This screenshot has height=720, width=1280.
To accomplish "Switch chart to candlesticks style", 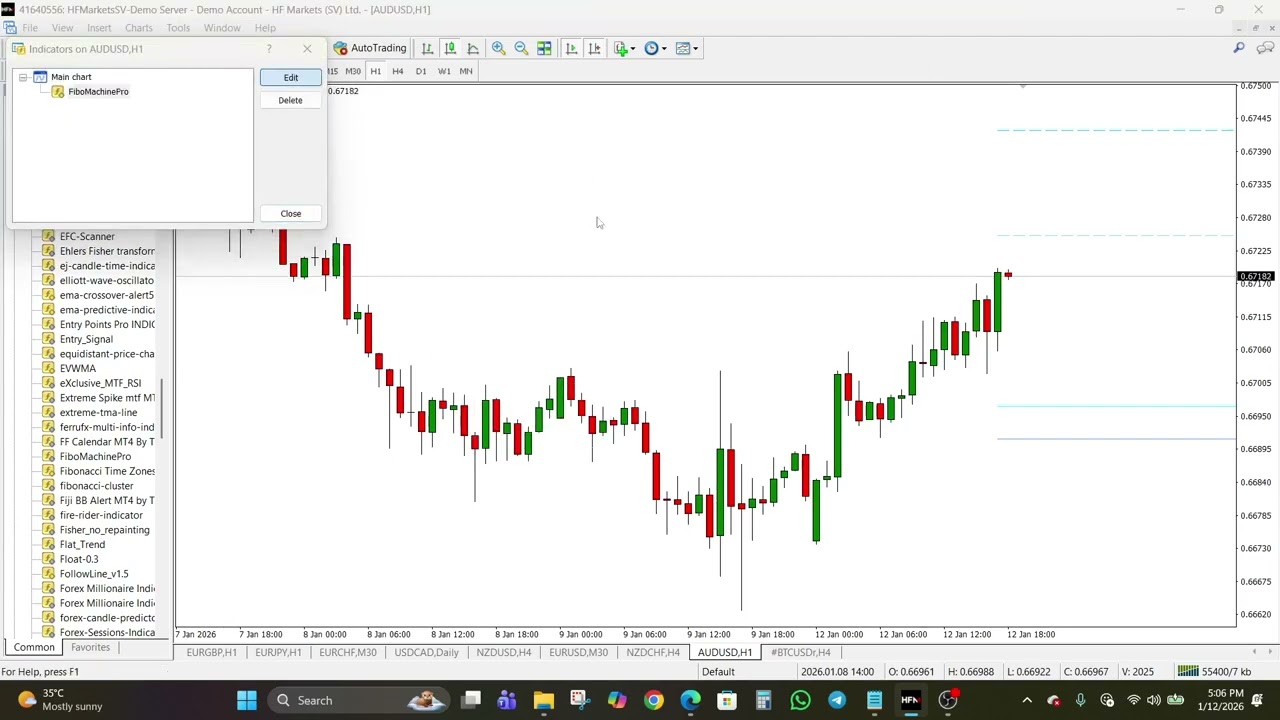I will 450,48.
